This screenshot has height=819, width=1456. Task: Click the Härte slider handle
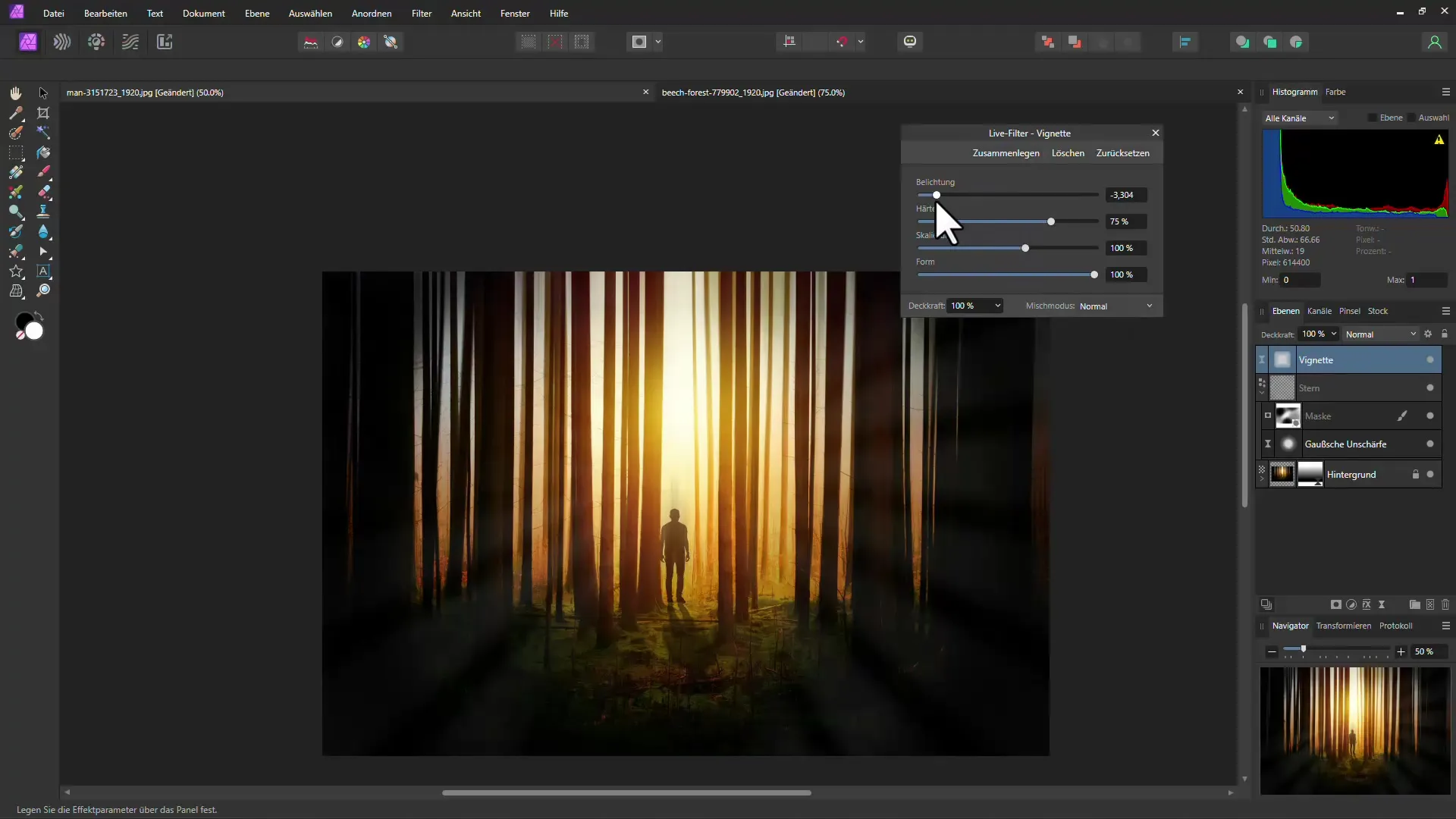coord(1051,221)
